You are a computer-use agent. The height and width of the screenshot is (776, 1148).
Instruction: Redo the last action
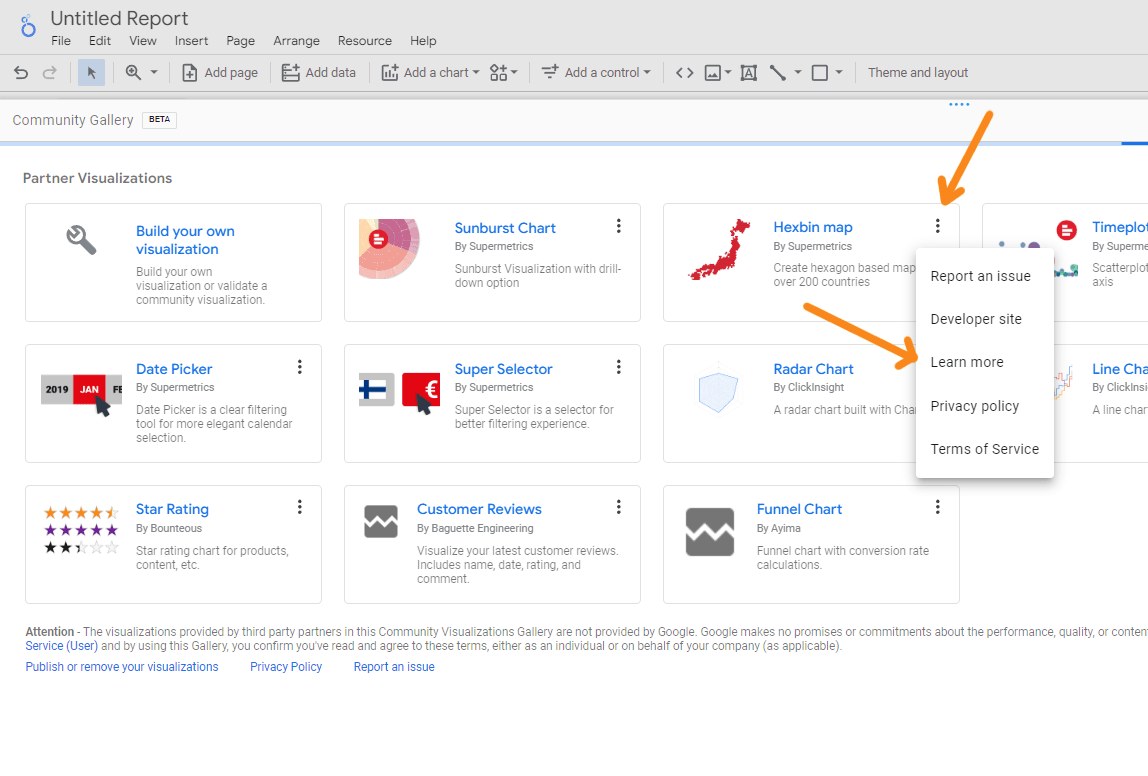(x=50, y=72)
